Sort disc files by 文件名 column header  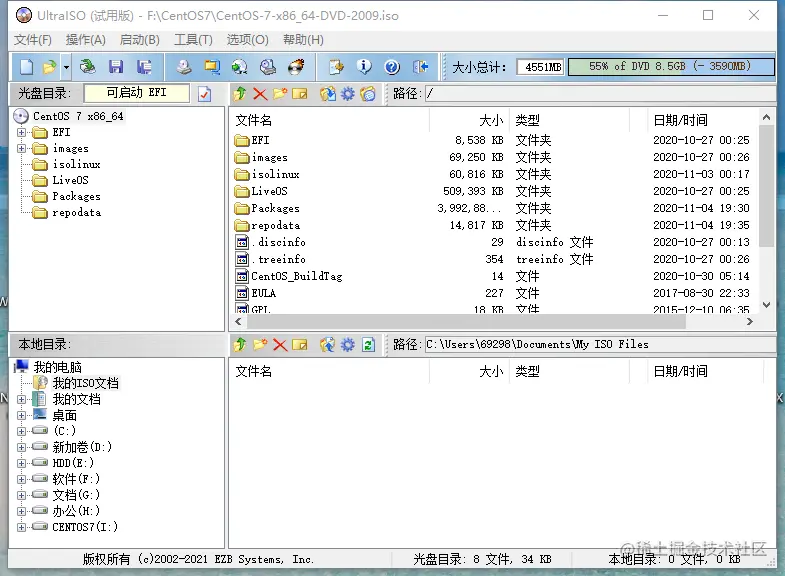329,120
